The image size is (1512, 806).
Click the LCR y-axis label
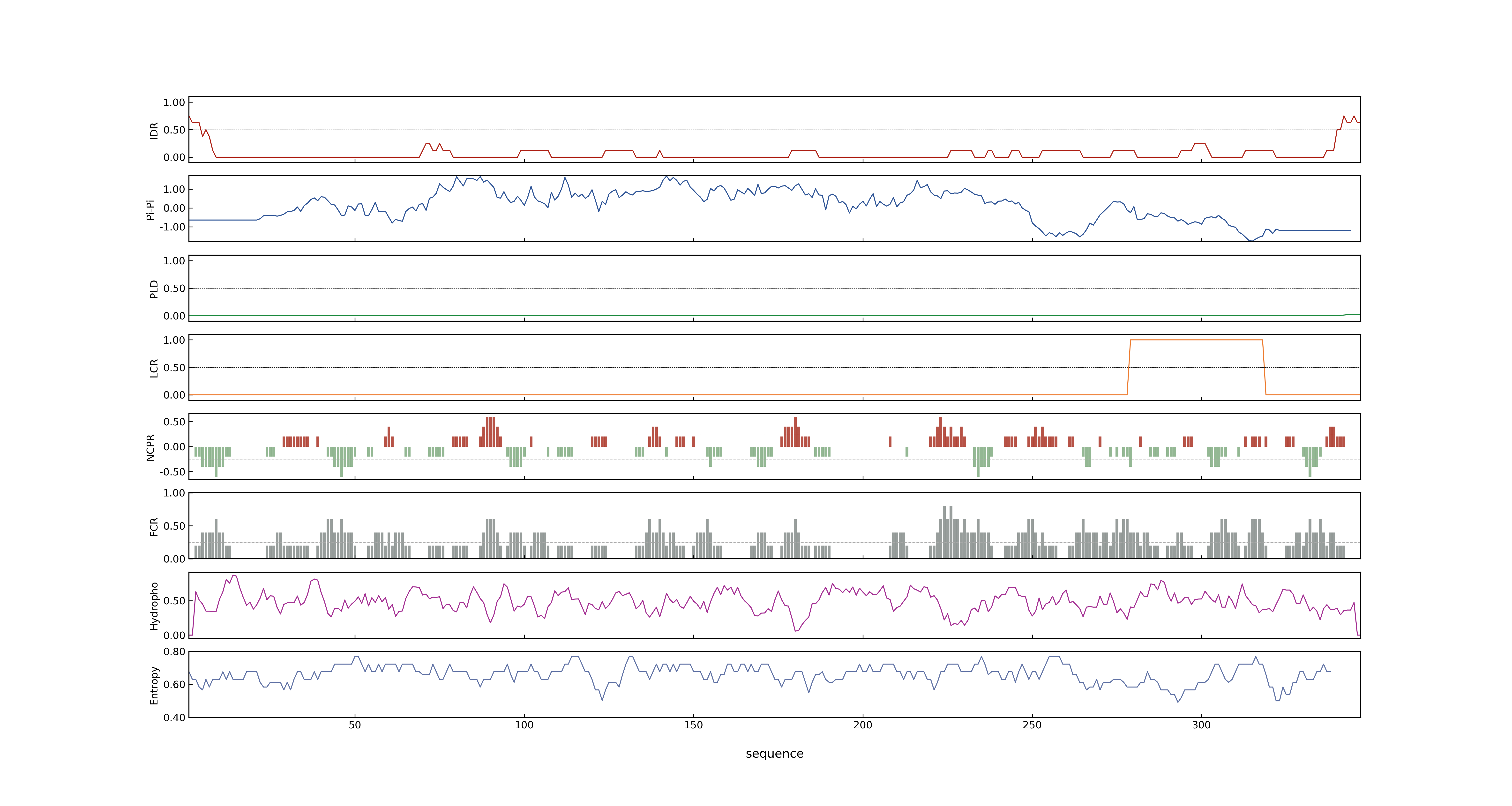[x=154, y=368]
